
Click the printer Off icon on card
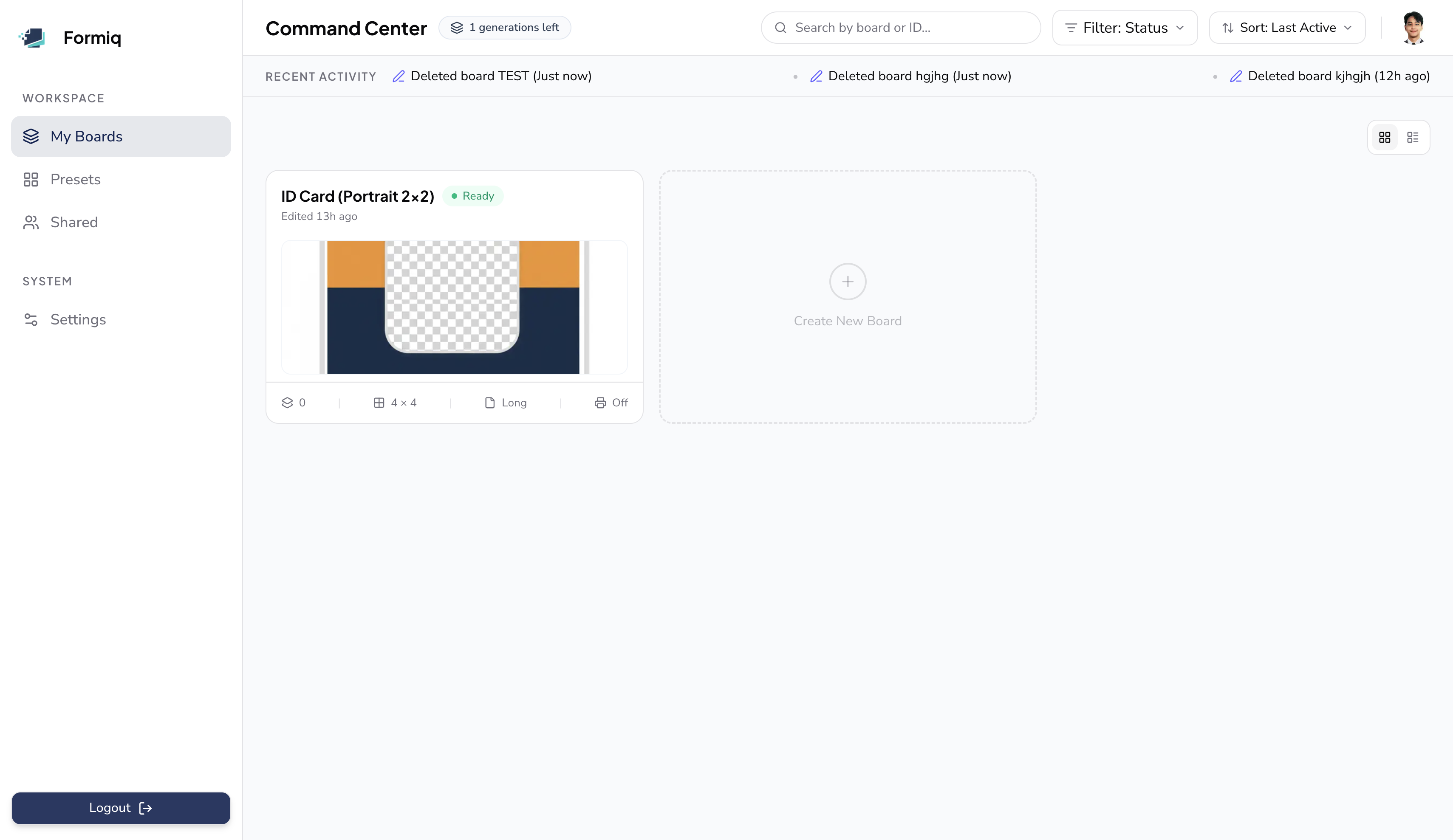(x=599, y=403)
